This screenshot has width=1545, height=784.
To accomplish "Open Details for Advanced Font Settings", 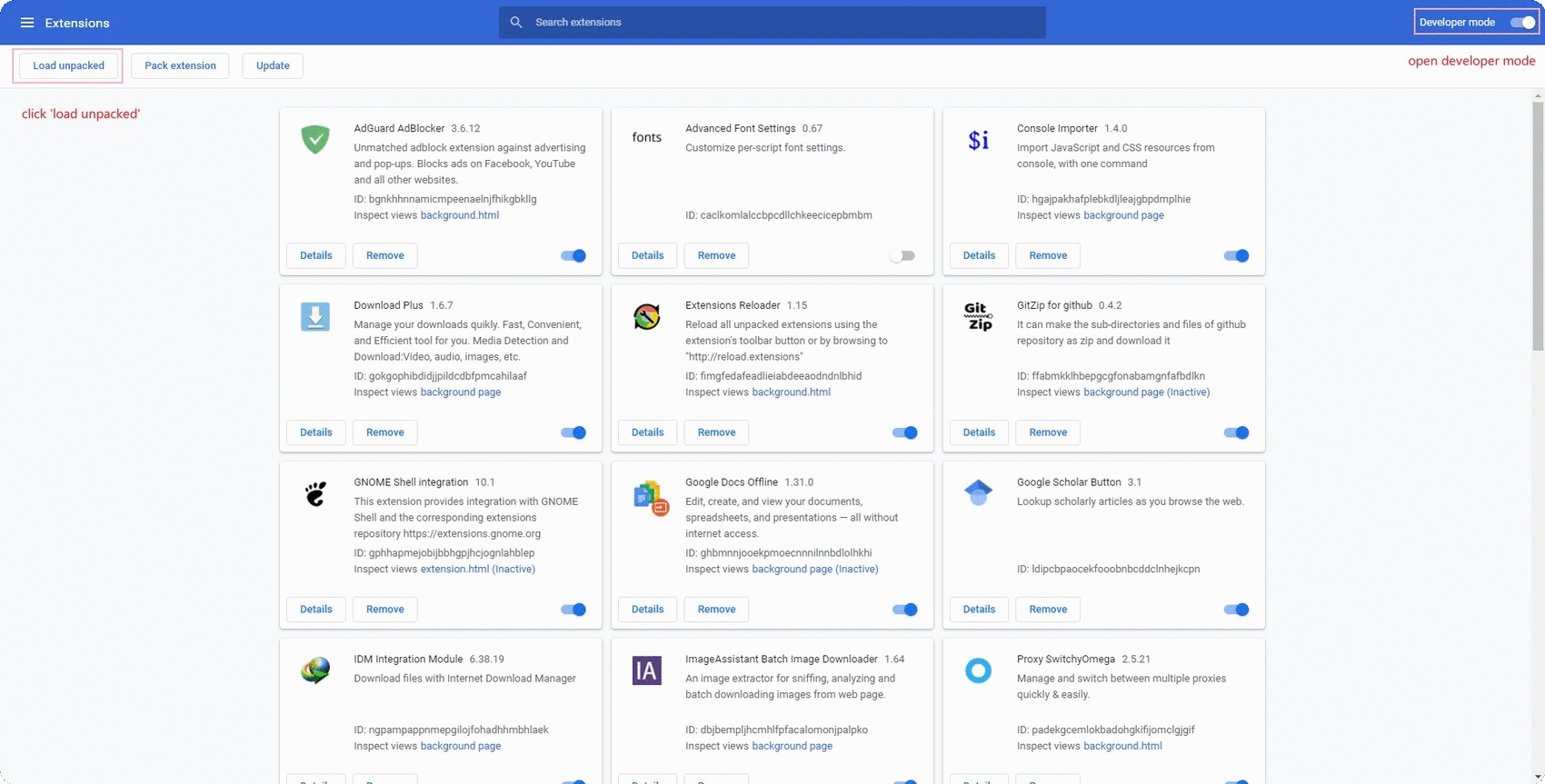I will [648, 255].
